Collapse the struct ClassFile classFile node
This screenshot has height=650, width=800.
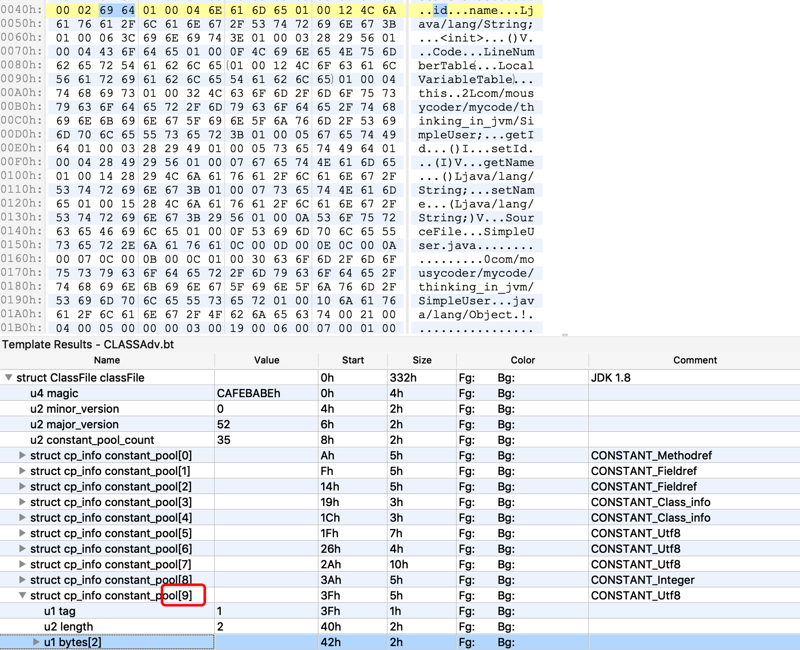pyautogui.click(x=8, y=378)
